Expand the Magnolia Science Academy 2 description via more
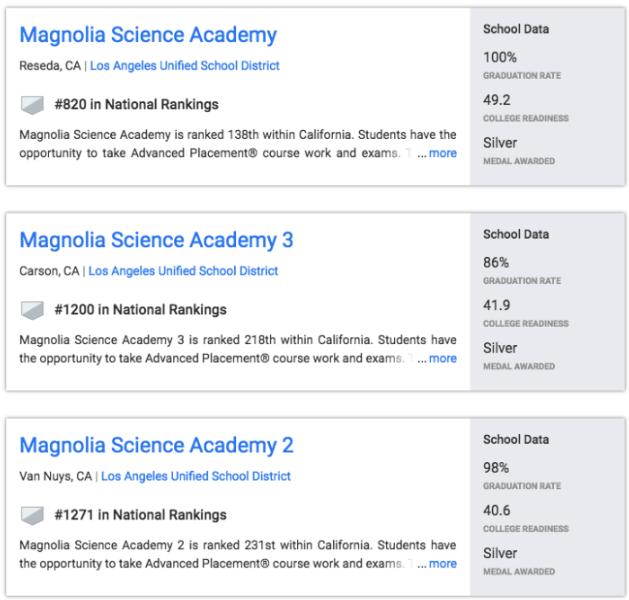 click(442, 563)
